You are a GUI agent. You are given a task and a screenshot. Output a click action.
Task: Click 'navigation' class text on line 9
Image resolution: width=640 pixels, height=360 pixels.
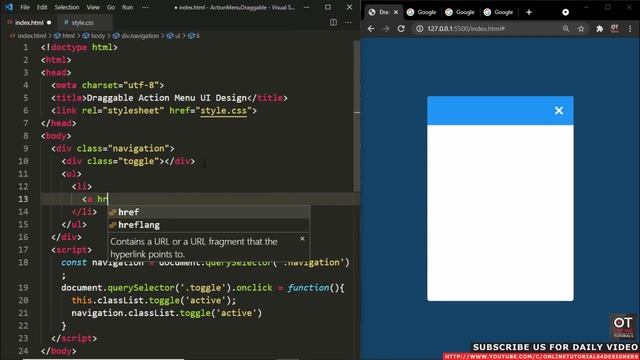tap(138, 149)
